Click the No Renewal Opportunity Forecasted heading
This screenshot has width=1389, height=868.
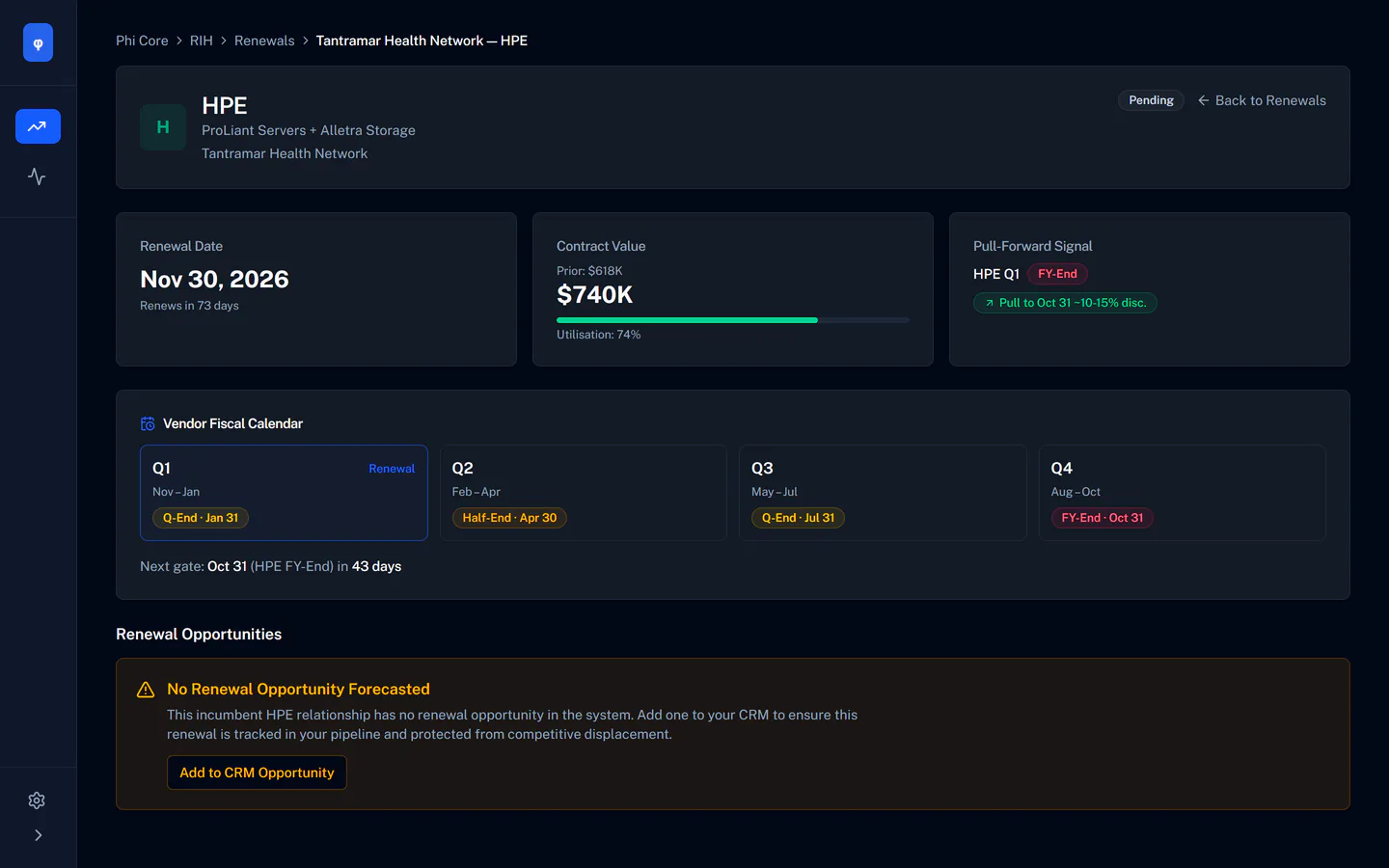point(298,690)
